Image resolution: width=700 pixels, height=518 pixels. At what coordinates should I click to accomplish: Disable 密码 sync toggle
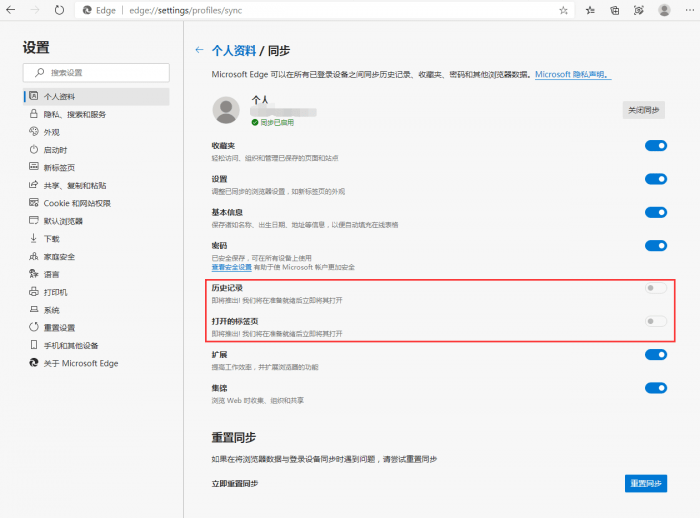[x=656, y=246]
